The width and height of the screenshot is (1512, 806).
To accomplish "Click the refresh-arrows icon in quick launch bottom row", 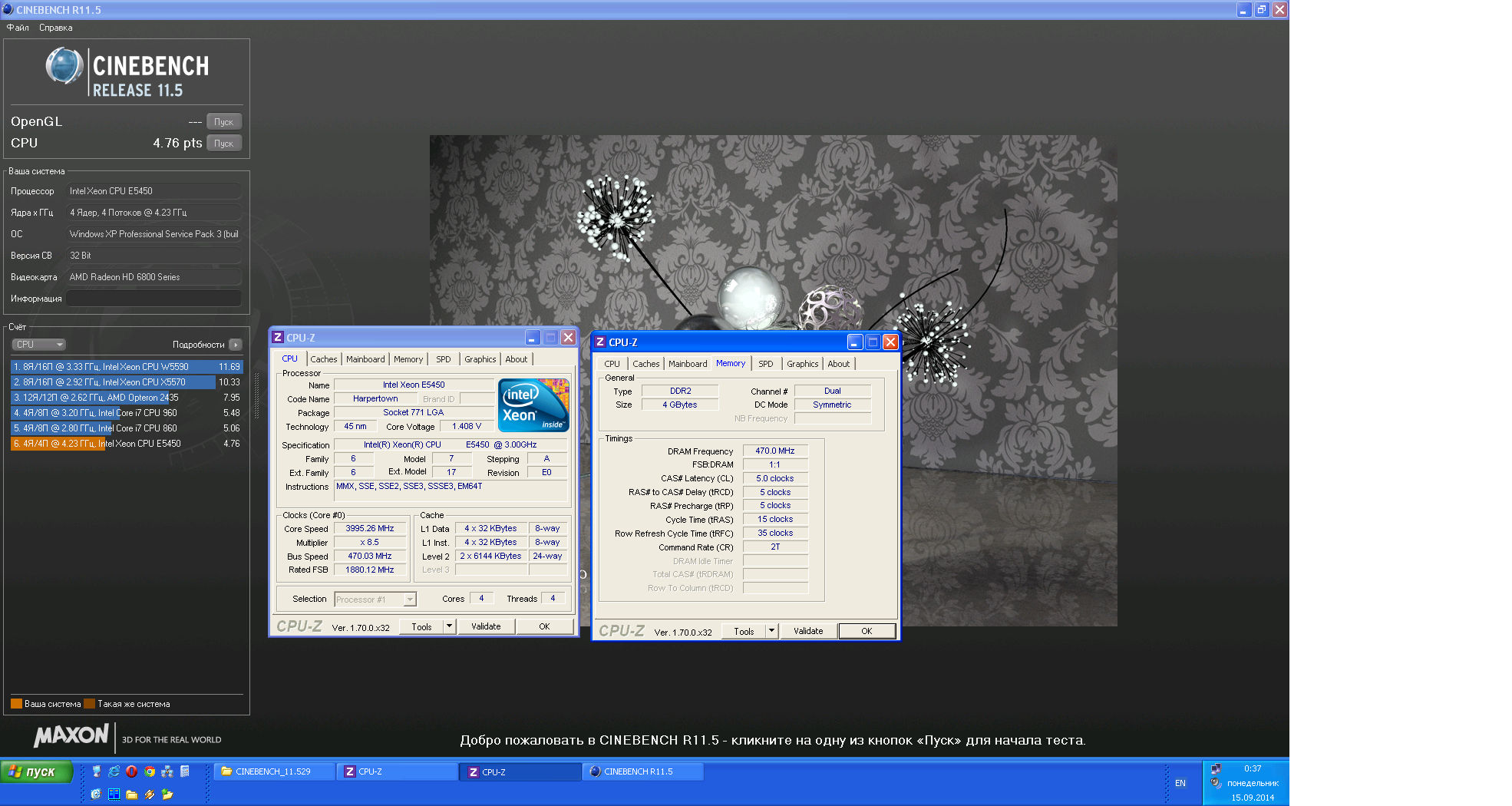I will tap(96, 794).
